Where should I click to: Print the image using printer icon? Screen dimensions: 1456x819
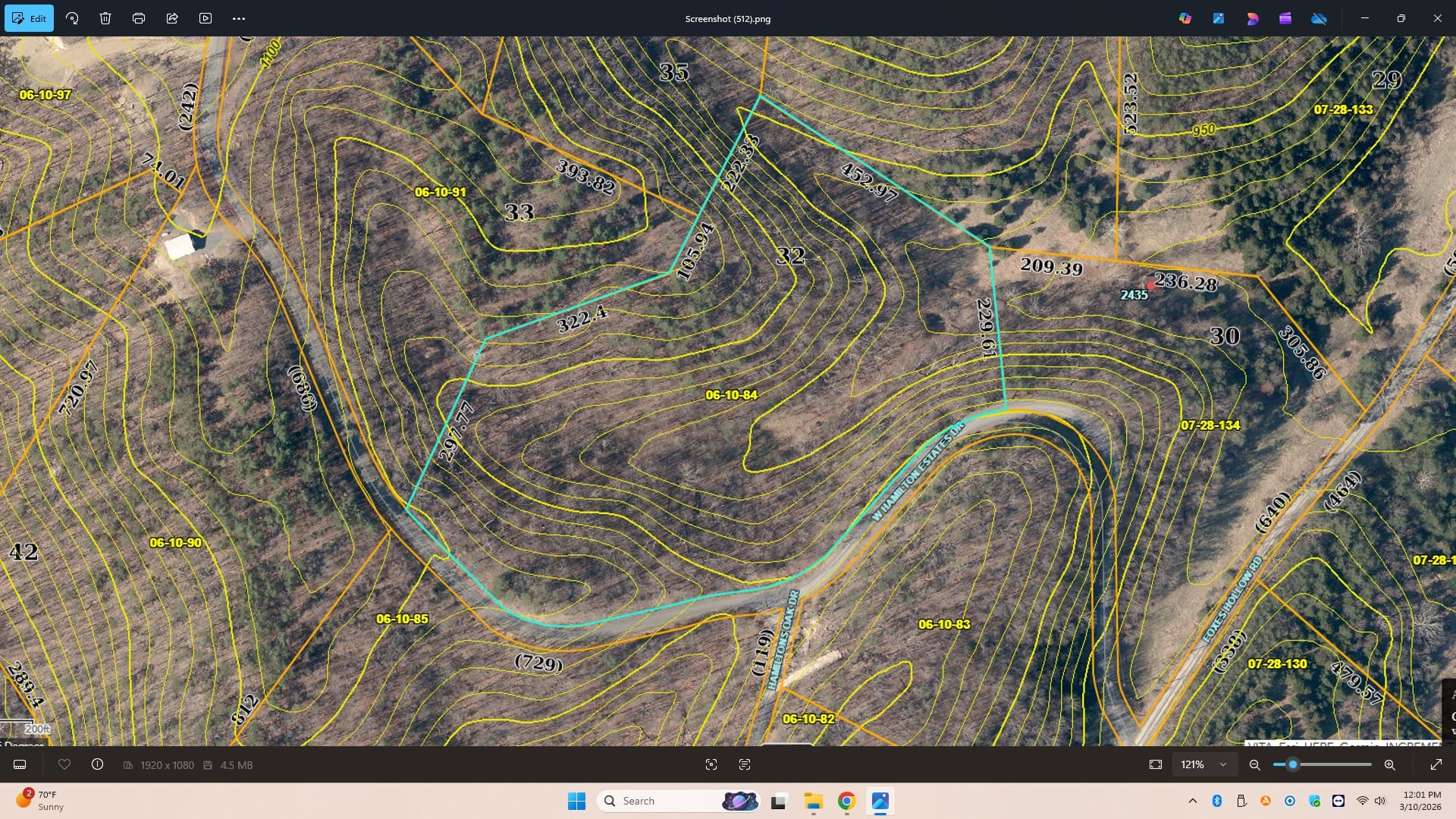point(139,18)
